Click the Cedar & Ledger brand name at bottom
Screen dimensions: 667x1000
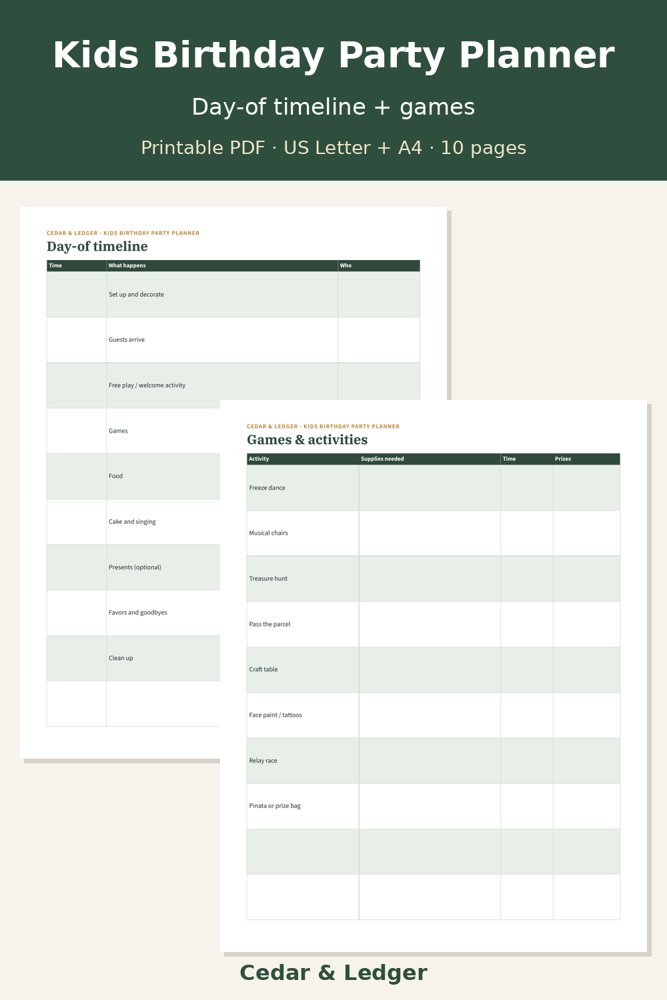point(334,973)
